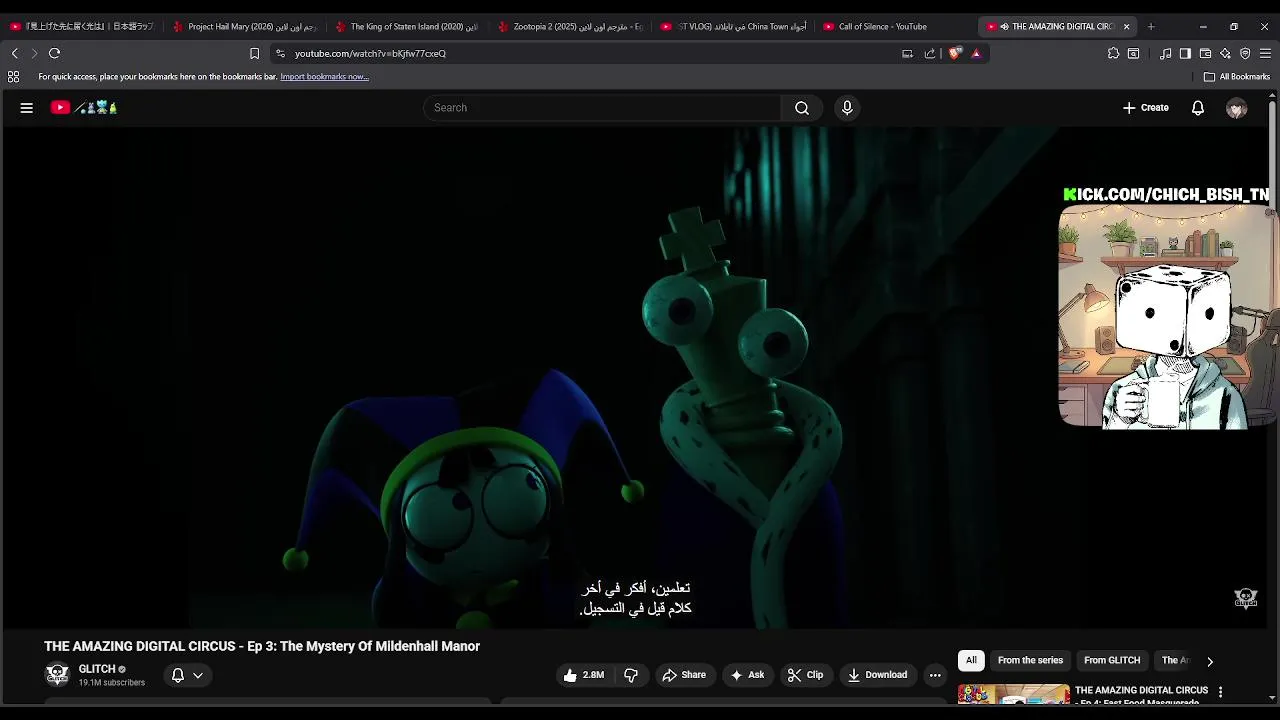Select From the series chip
This screenshot has width=1280, height=720.
(x=1030, y=660)
